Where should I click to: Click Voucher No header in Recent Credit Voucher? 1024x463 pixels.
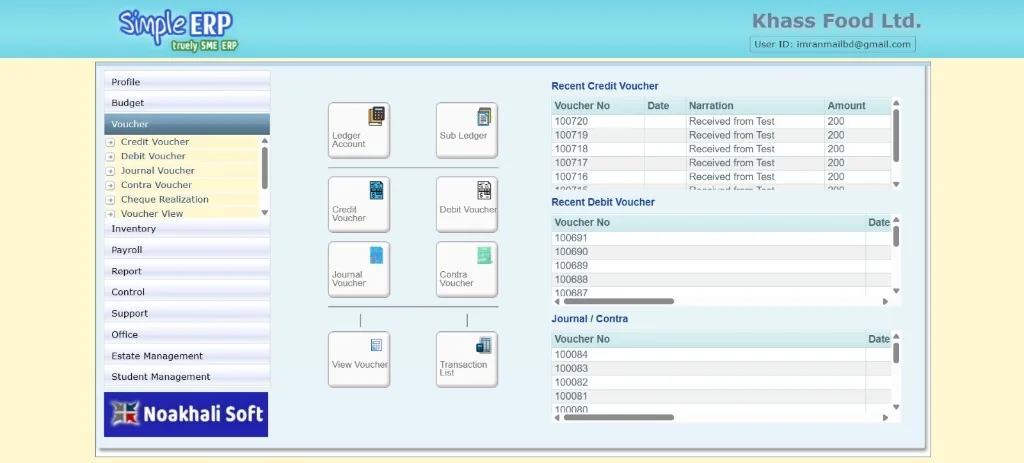tap(598, 106)
